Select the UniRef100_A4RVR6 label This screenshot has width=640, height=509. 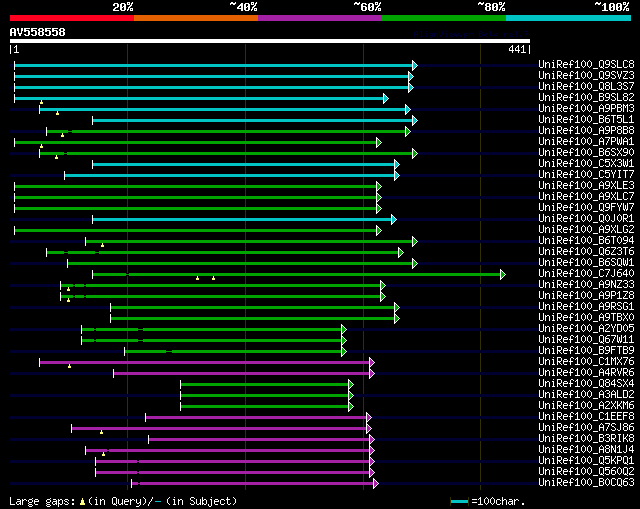click(586, 373)
